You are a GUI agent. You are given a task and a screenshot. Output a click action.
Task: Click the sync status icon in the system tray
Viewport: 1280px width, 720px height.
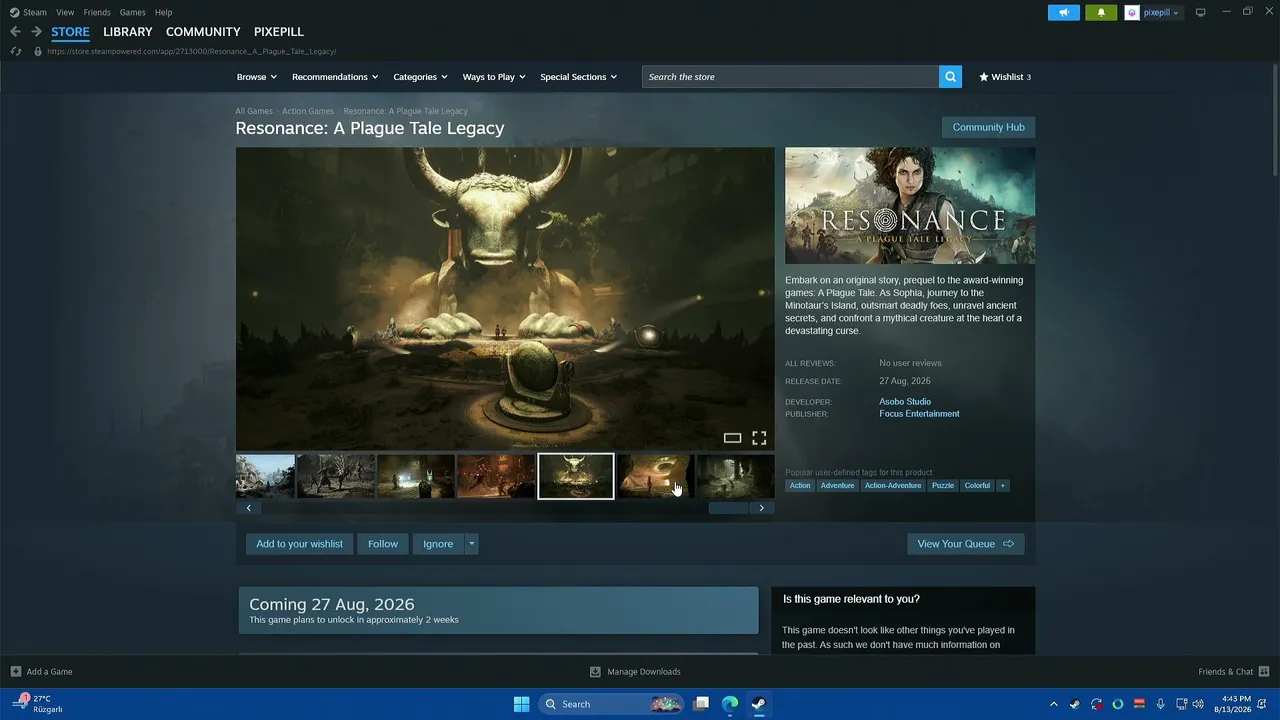coord(1097,704)
